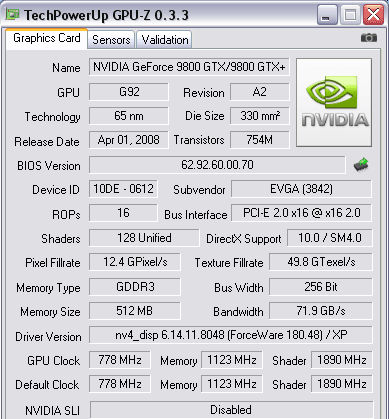Viewport: 389px width, 419px height.
Task: Click the "TechPowerUp GPU-Z 0.3.3" title text
Action: (106, 15)
